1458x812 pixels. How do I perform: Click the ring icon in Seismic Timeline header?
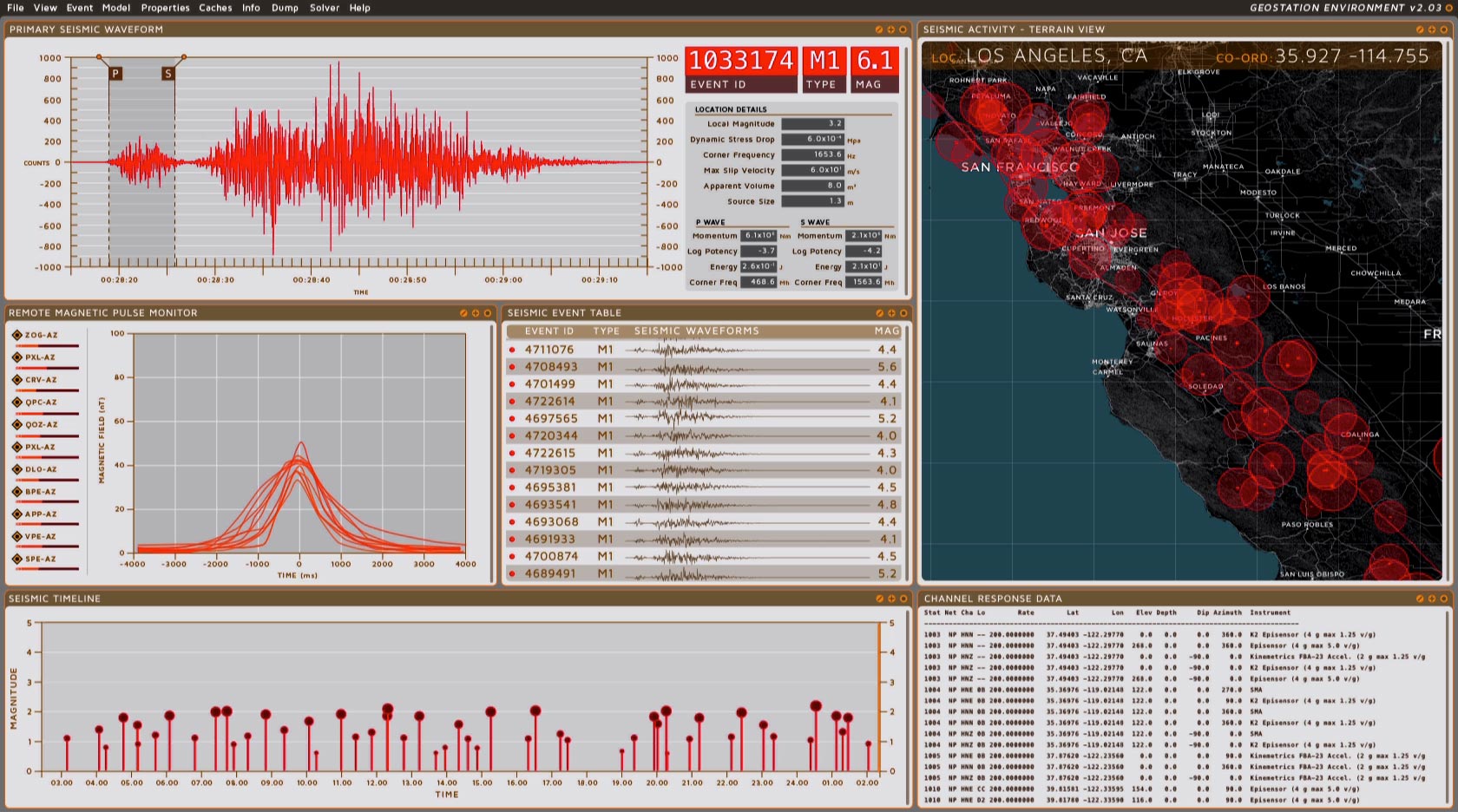pos(903,599)
